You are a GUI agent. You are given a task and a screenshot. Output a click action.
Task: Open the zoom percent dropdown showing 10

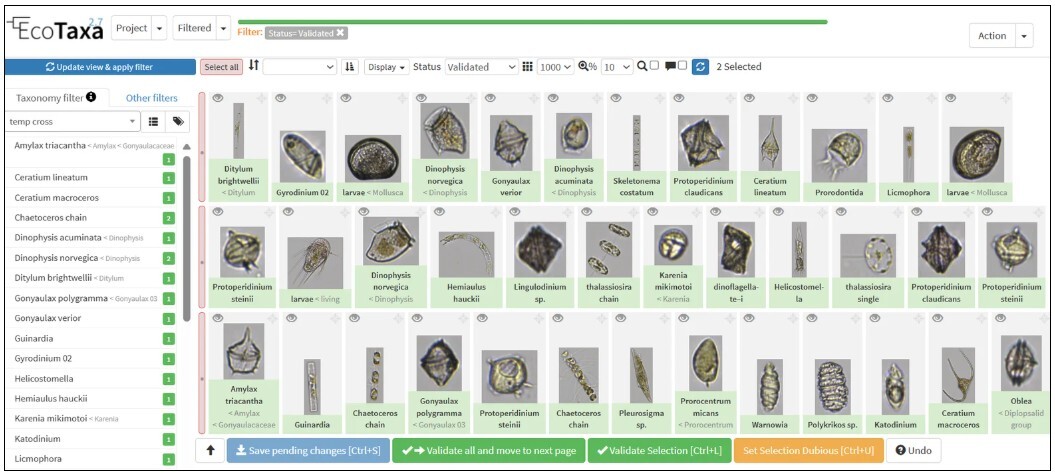click(617, 67)
